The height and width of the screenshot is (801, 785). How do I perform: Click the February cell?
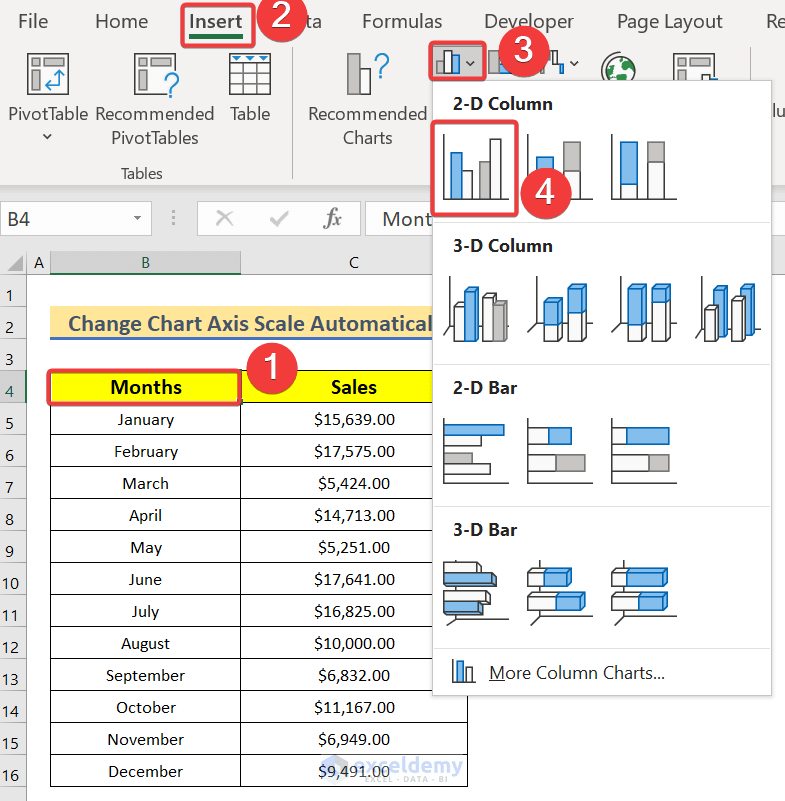(x=146, y=452)
